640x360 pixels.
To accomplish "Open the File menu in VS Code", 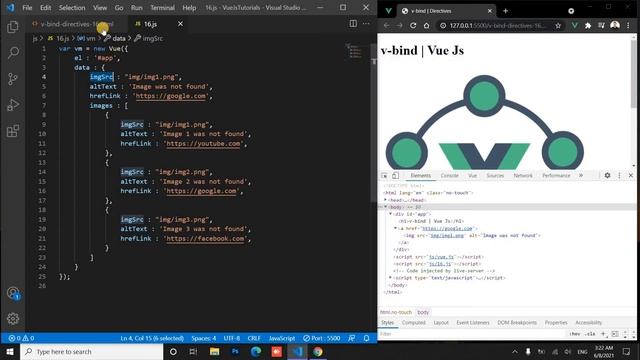I will [x=27, y=8].
